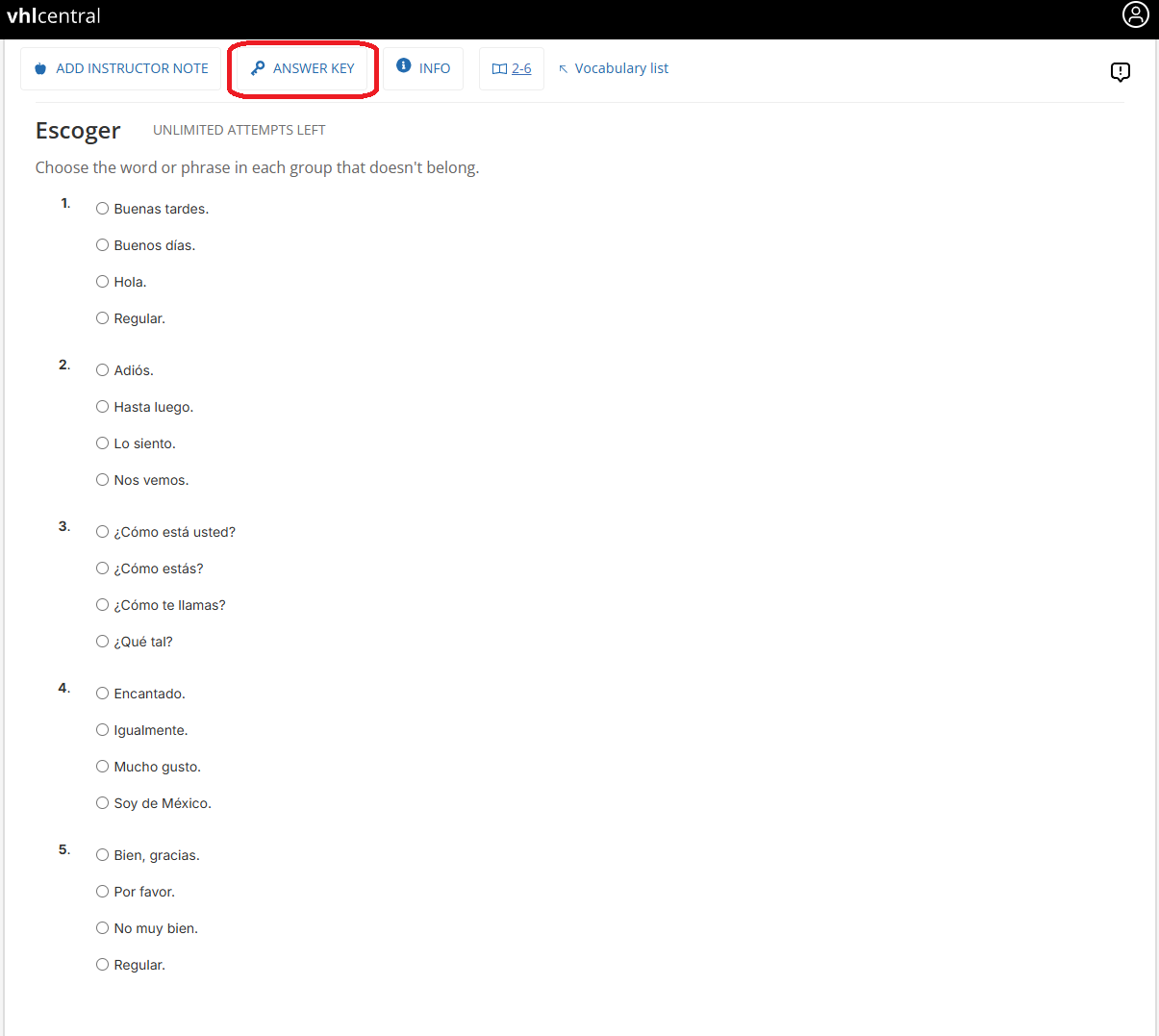Click the open book icon beside 2-6
1159x1036 pixels.
499,69
